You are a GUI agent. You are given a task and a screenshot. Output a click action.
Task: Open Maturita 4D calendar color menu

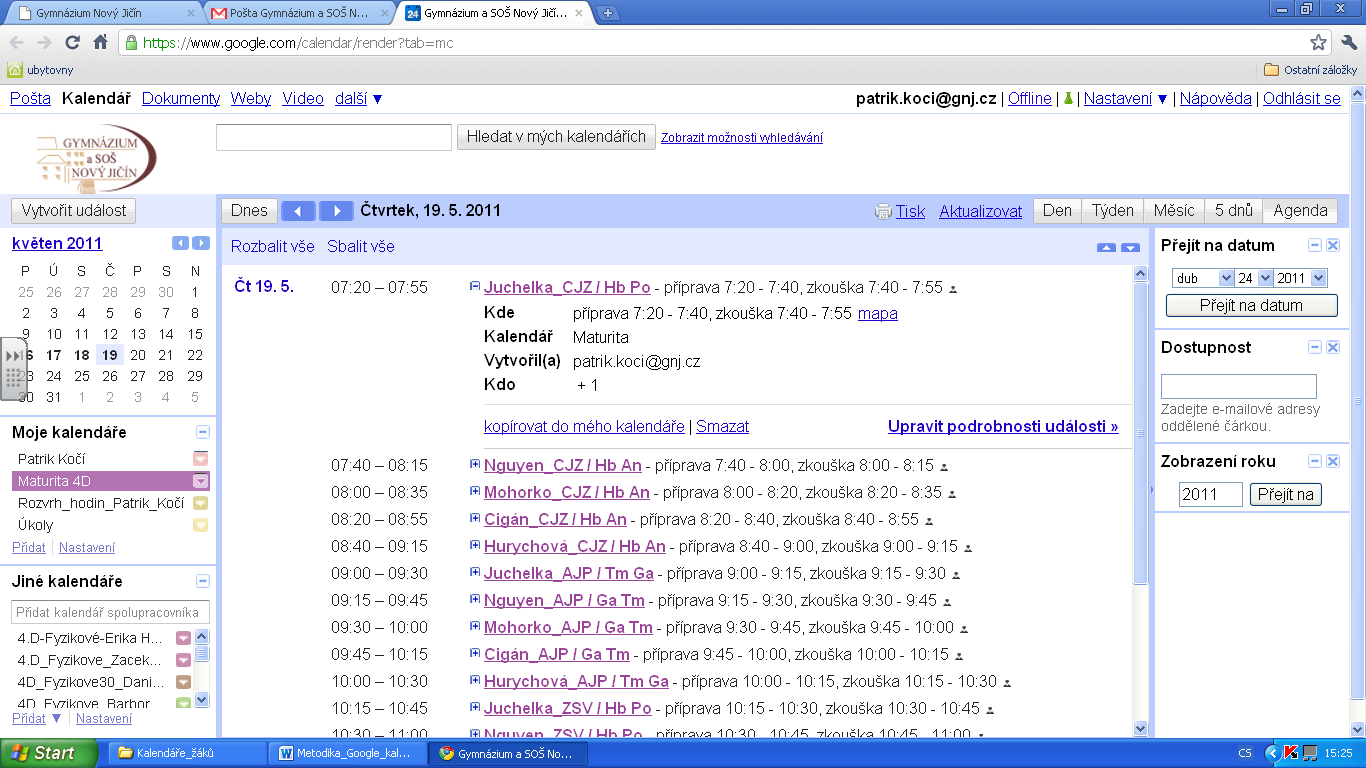[x=200, y=481]
